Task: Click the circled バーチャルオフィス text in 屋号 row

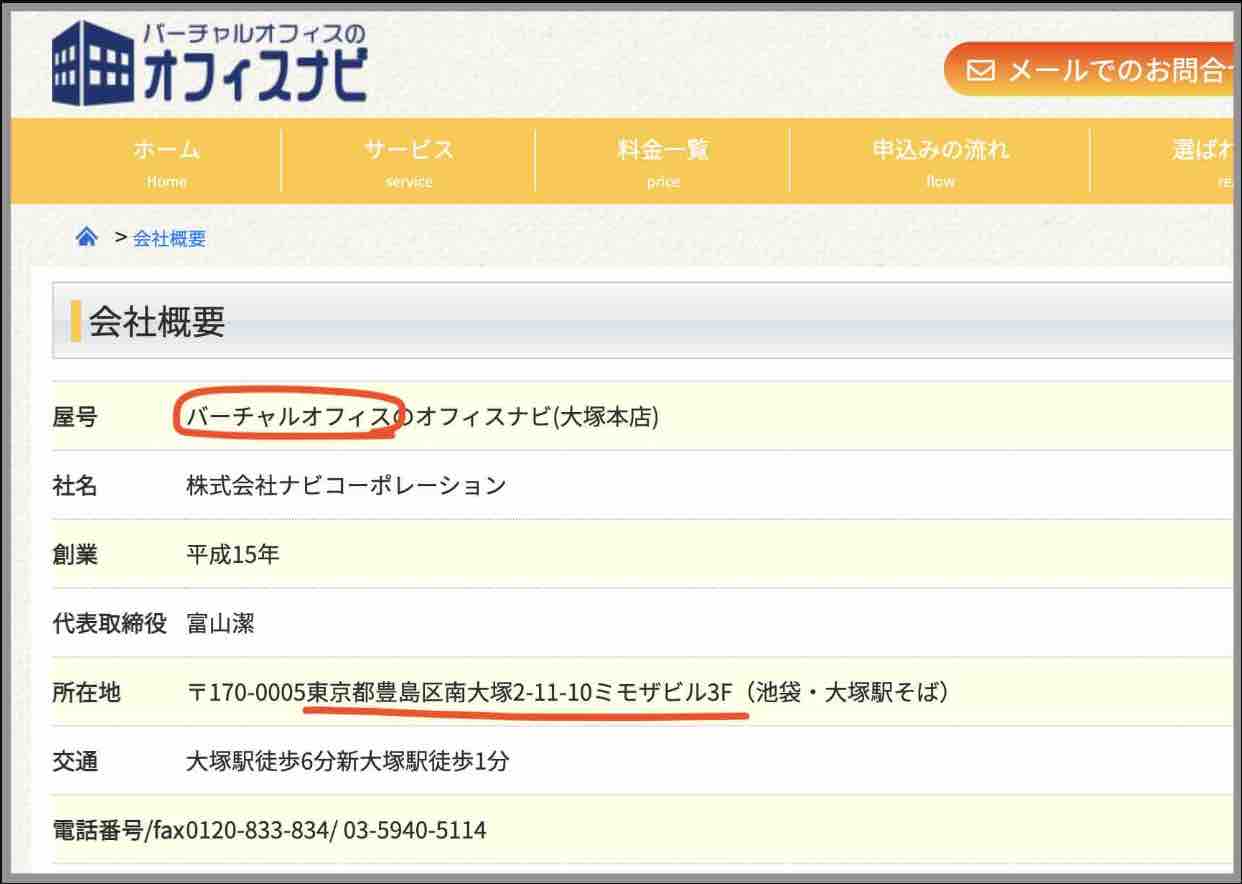Action: tap(288, 417)
